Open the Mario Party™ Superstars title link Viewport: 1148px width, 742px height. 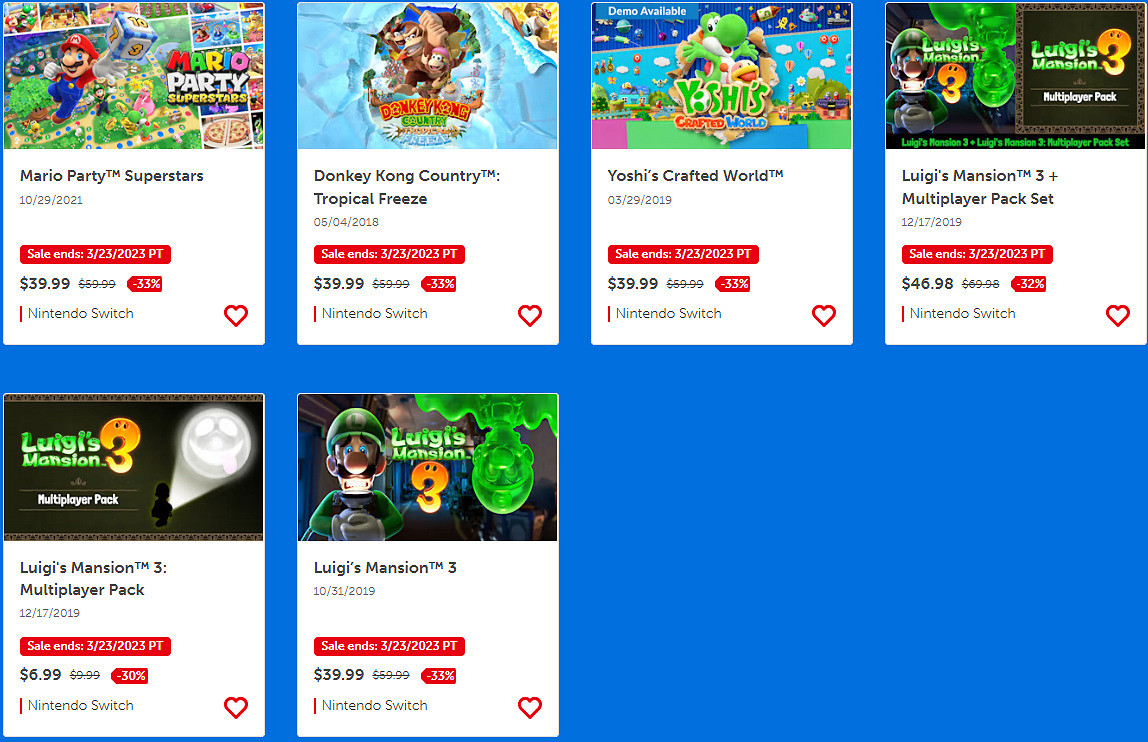[x=111, y=176]
